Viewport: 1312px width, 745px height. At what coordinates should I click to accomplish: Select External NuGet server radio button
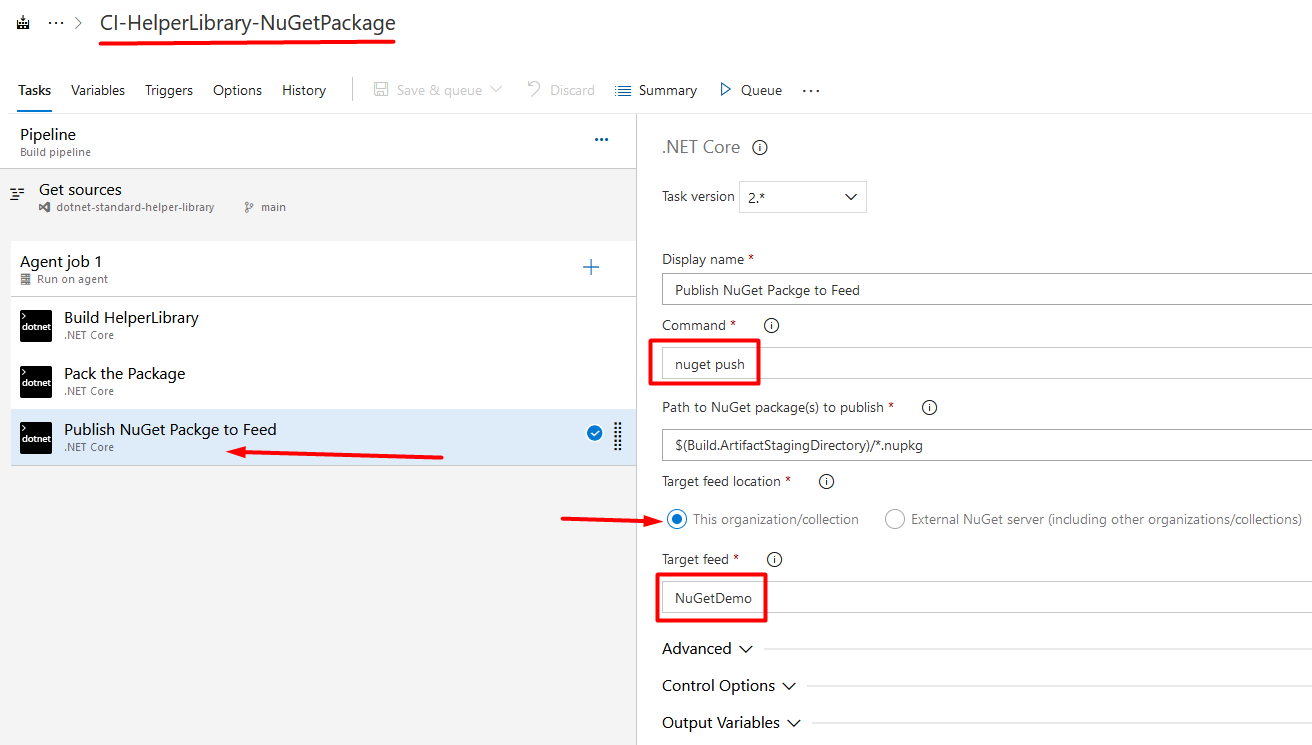pos(895,519)
